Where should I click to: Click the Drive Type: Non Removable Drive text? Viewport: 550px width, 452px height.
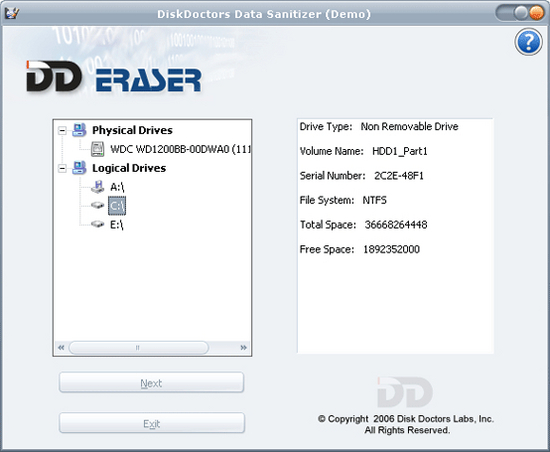point(379,127)
